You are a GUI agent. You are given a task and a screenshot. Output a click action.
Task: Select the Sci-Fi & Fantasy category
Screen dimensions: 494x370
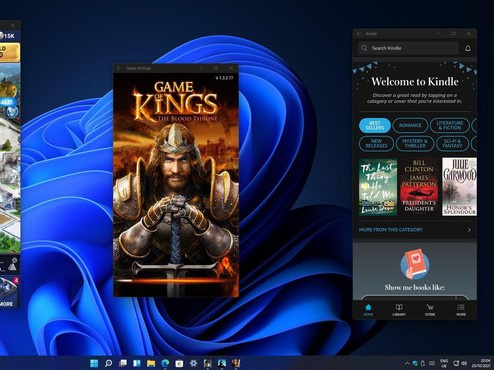pos(452,144)
